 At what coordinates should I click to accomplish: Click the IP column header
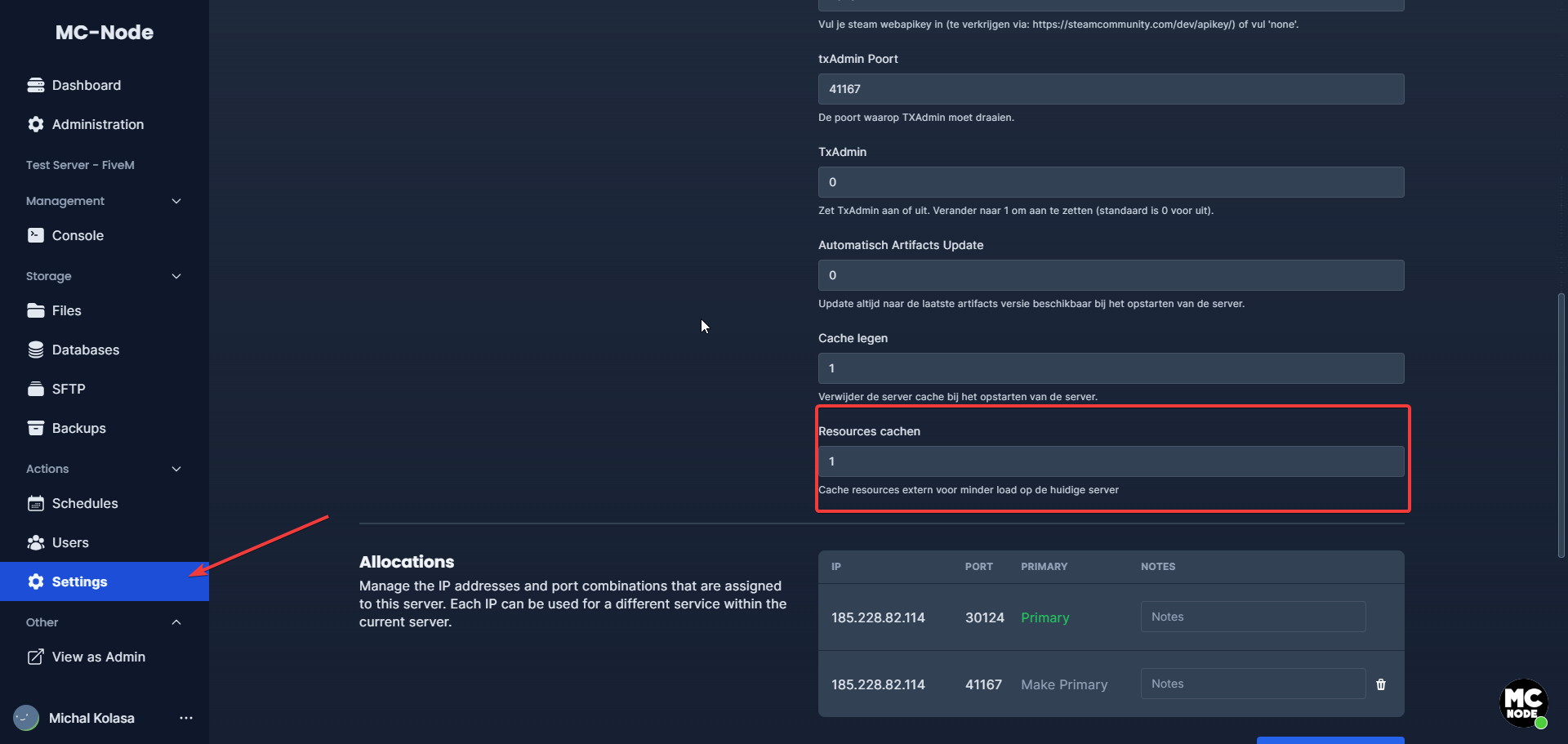(836, 567)
